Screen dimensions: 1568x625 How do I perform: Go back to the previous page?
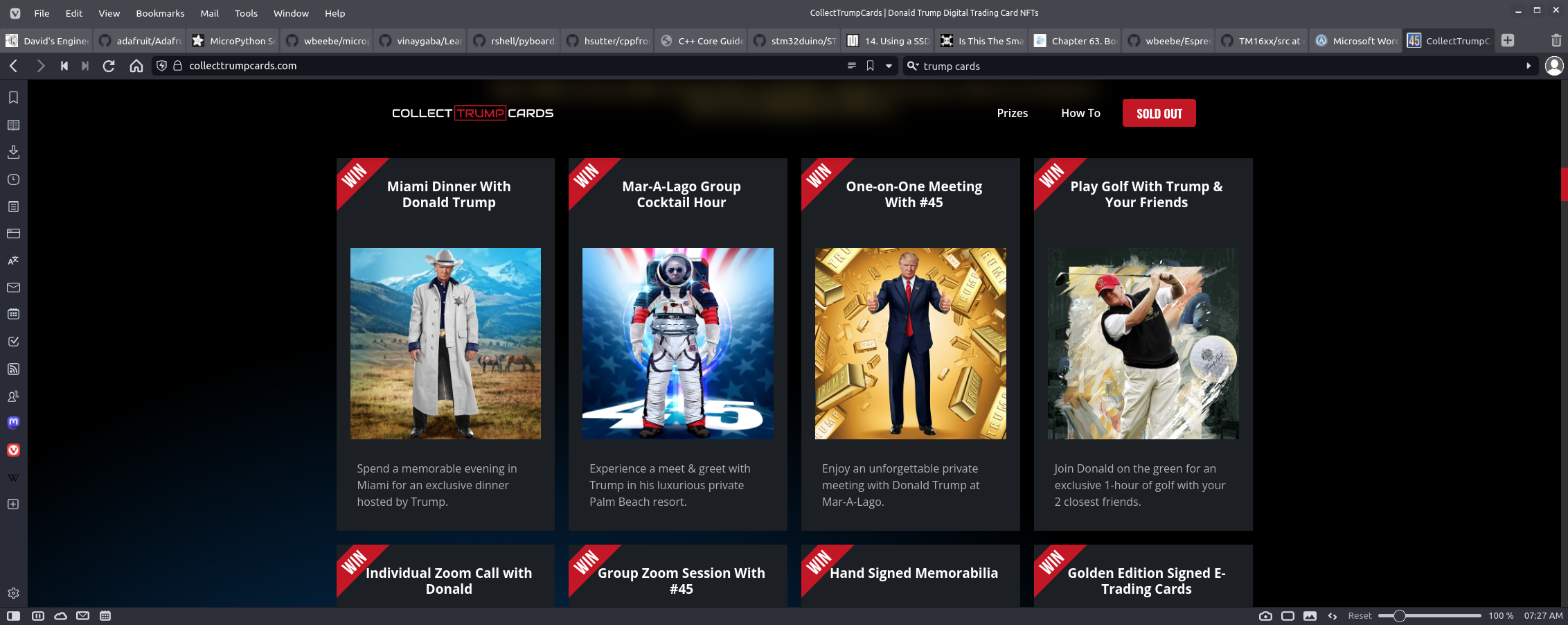pyautogui.click(x=13, y=66)
